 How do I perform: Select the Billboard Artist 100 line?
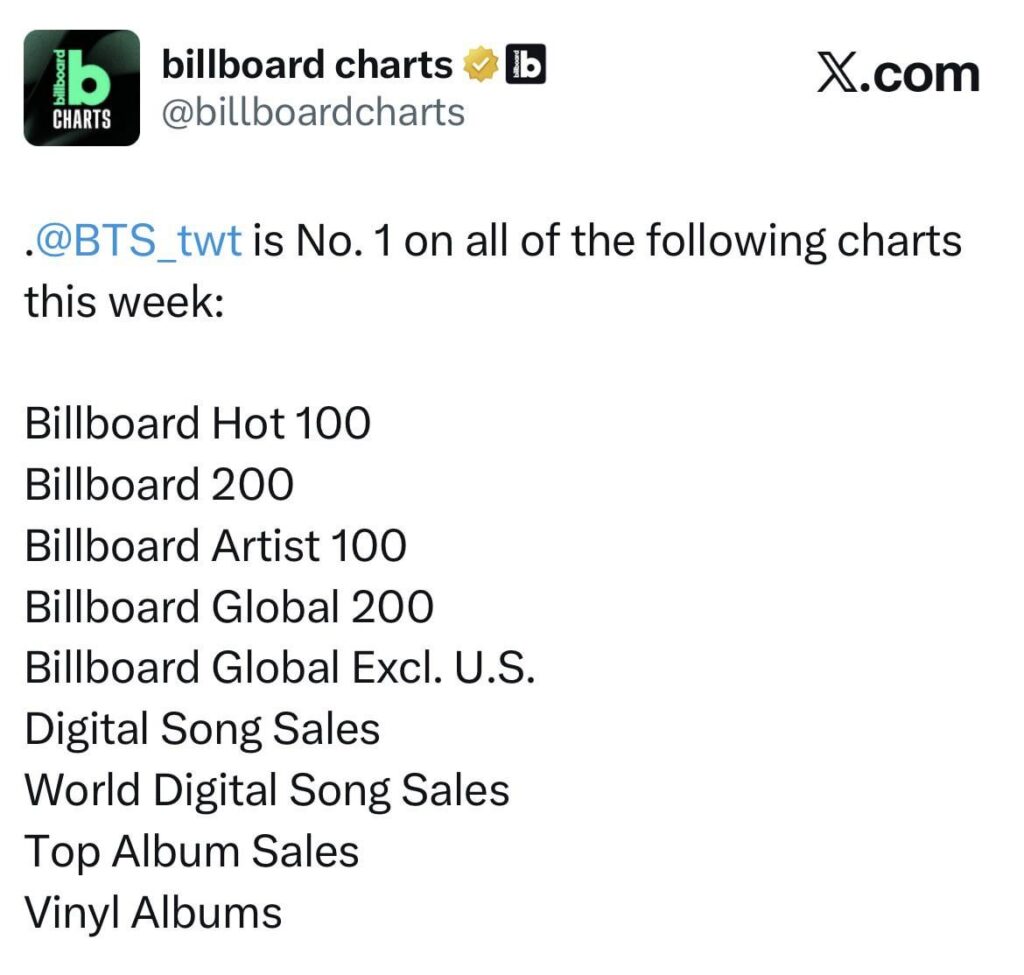coord(216,545)
